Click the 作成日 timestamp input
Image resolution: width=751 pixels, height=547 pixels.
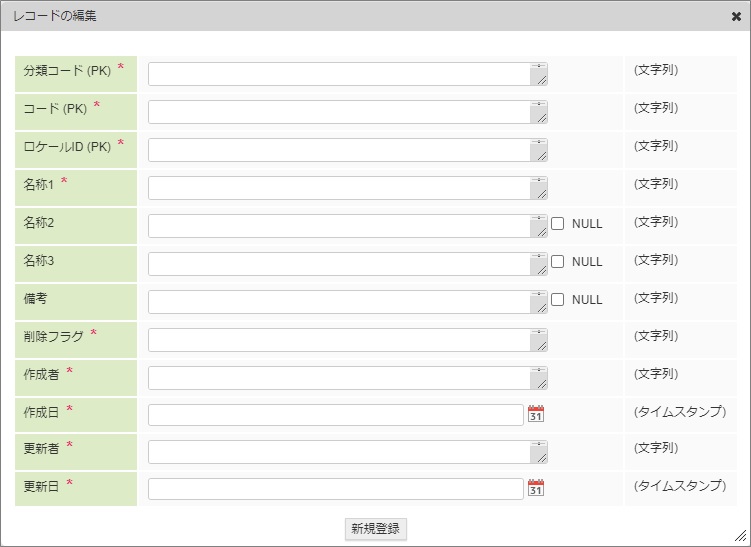click(x=335, y=415)
